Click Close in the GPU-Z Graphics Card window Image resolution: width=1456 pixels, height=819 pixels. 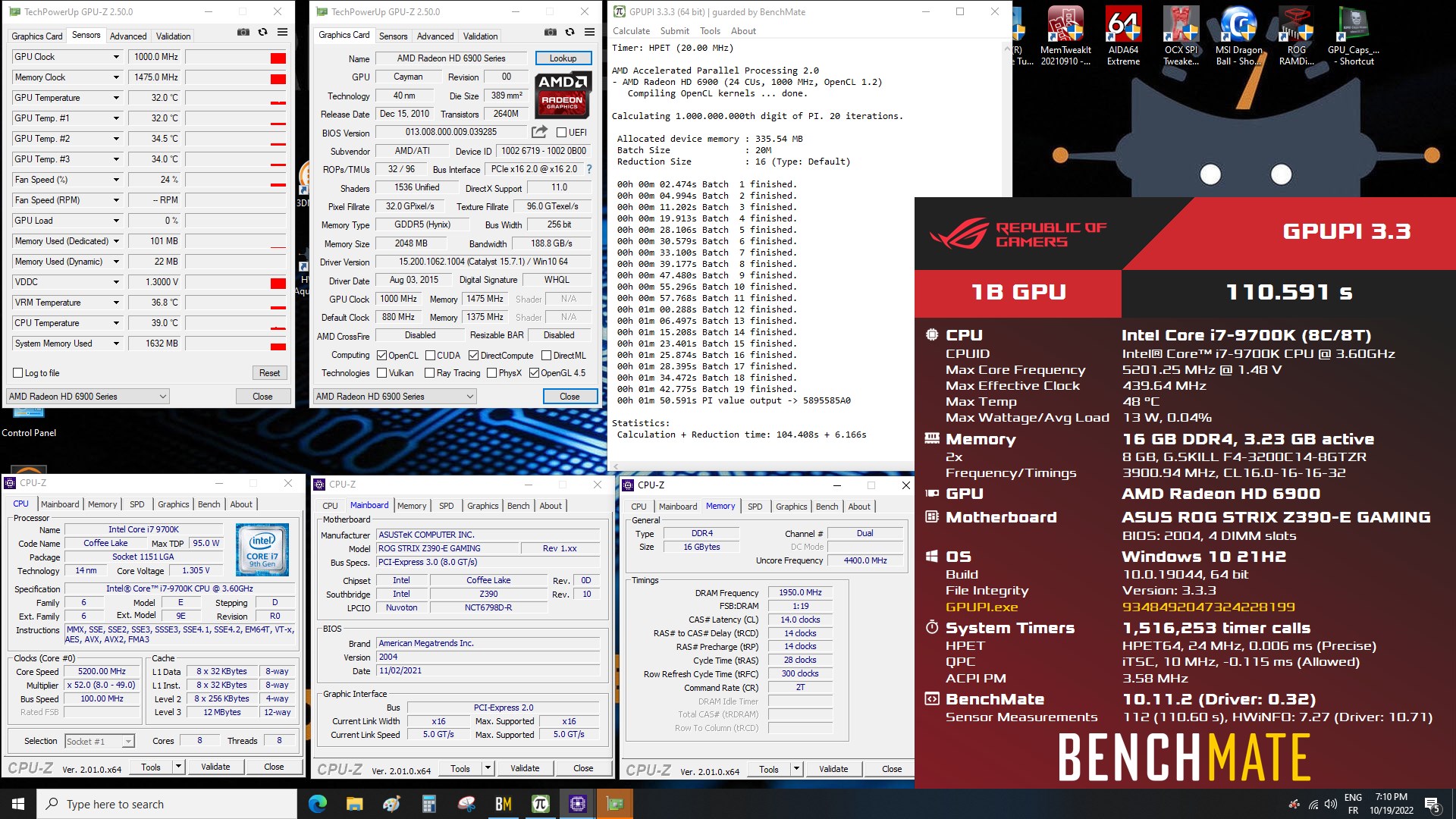(x=570, y=396)
